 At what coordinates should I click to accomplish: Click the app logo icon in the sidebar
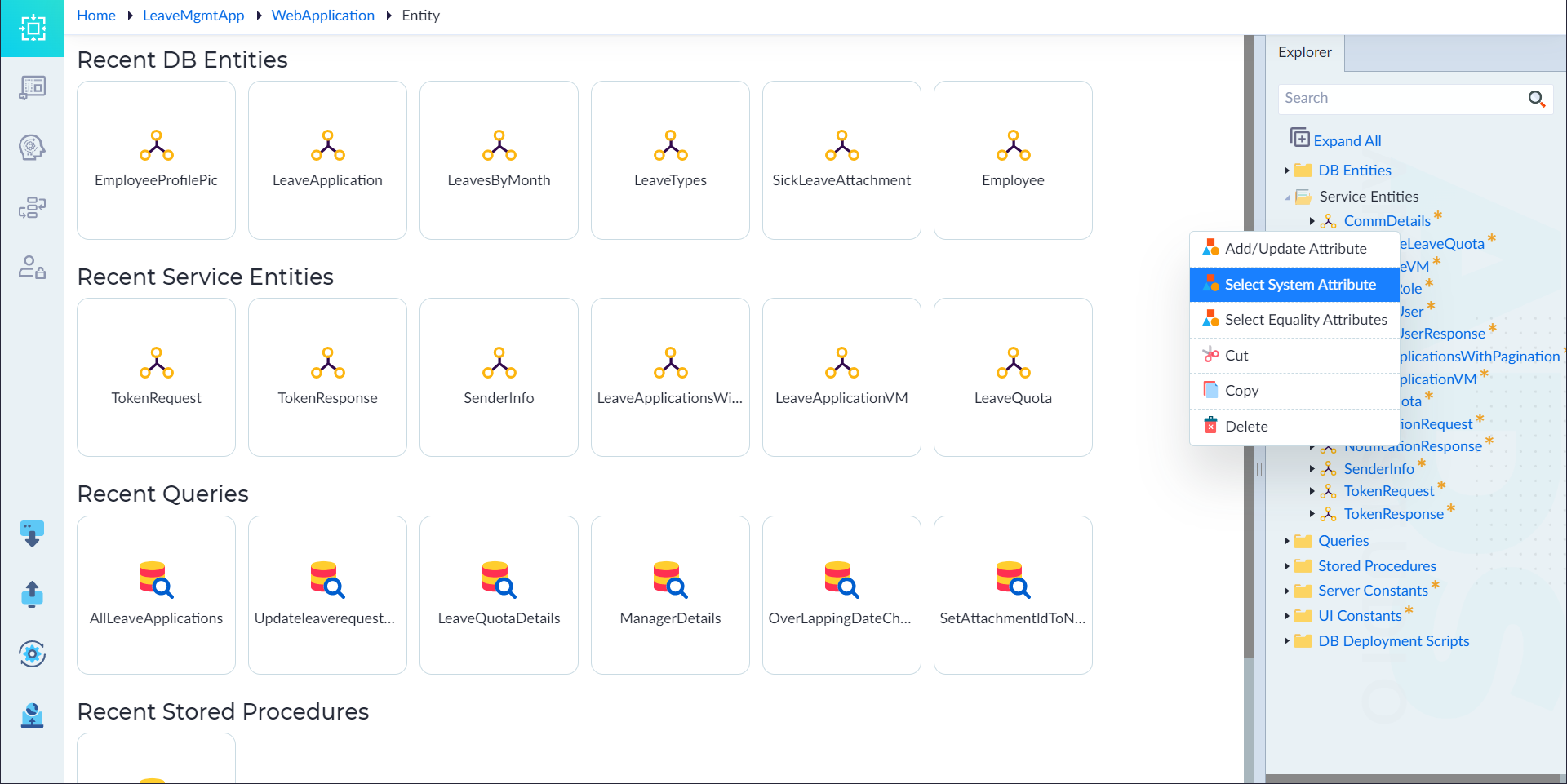pos(32,29)
